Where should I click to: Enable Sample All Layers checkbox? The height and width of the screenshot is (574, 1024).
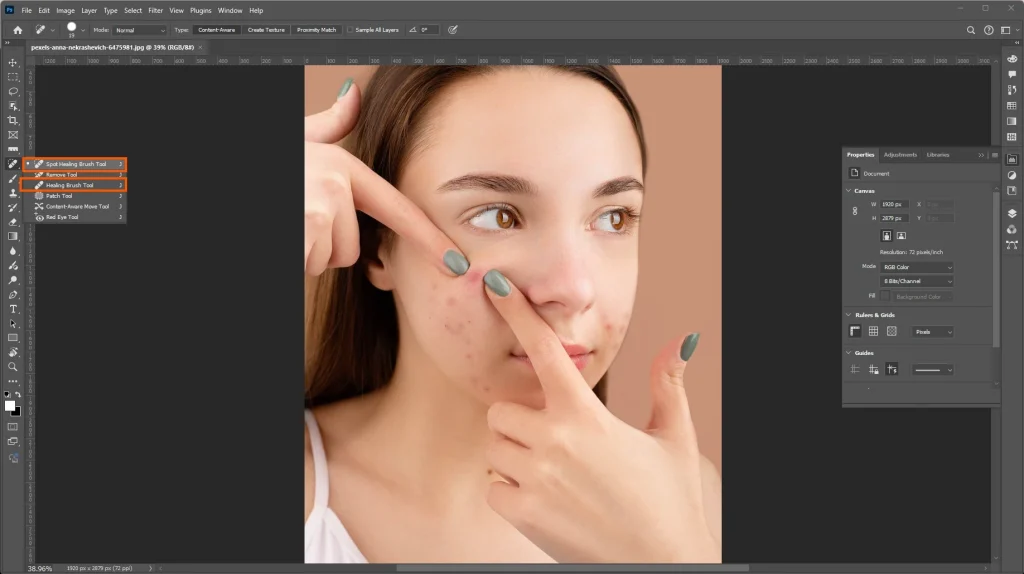tap(350, 30)
